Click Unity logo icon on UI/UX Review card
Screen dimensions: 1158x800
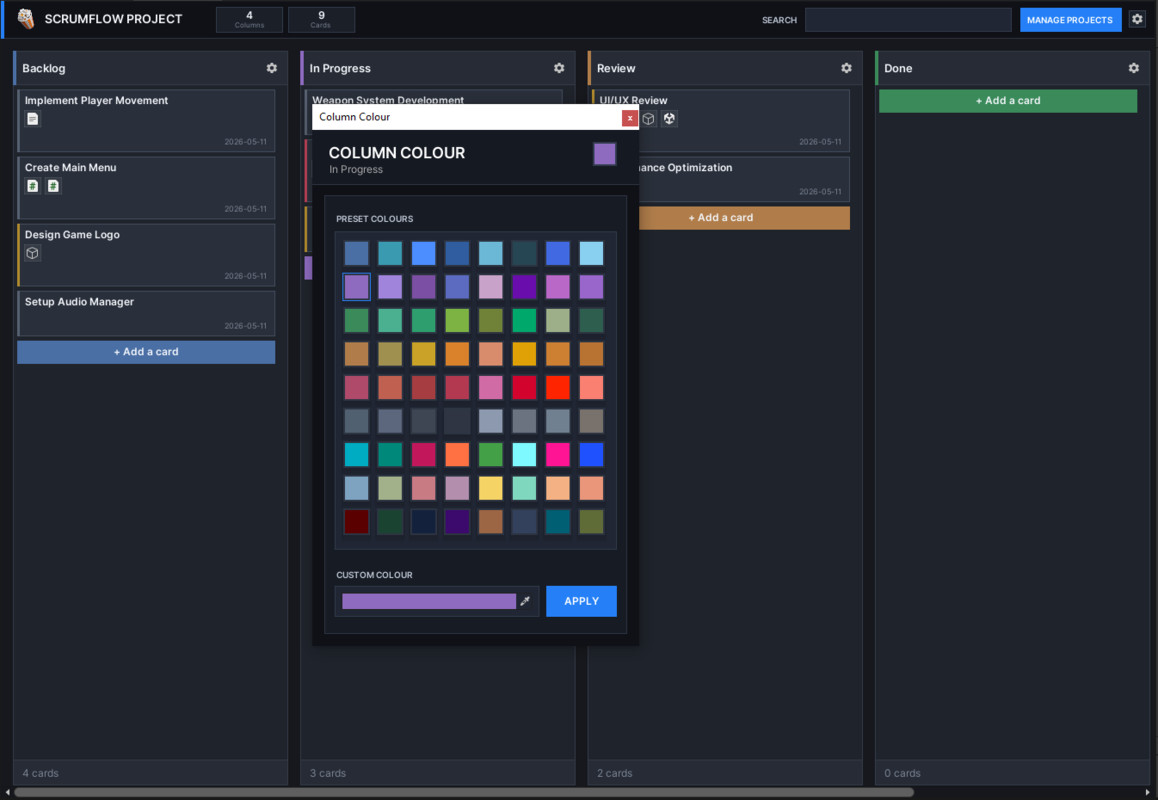(x=669, y=119)
